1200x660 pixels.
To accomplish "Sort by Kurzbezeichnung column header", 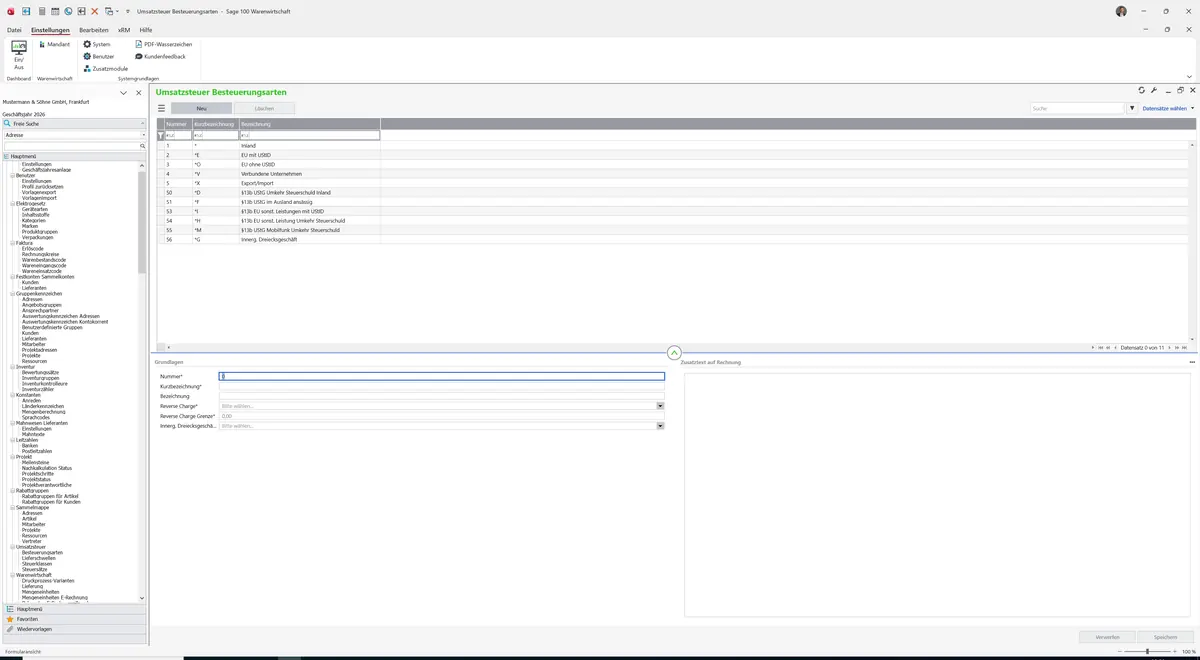I will point(214,124).
